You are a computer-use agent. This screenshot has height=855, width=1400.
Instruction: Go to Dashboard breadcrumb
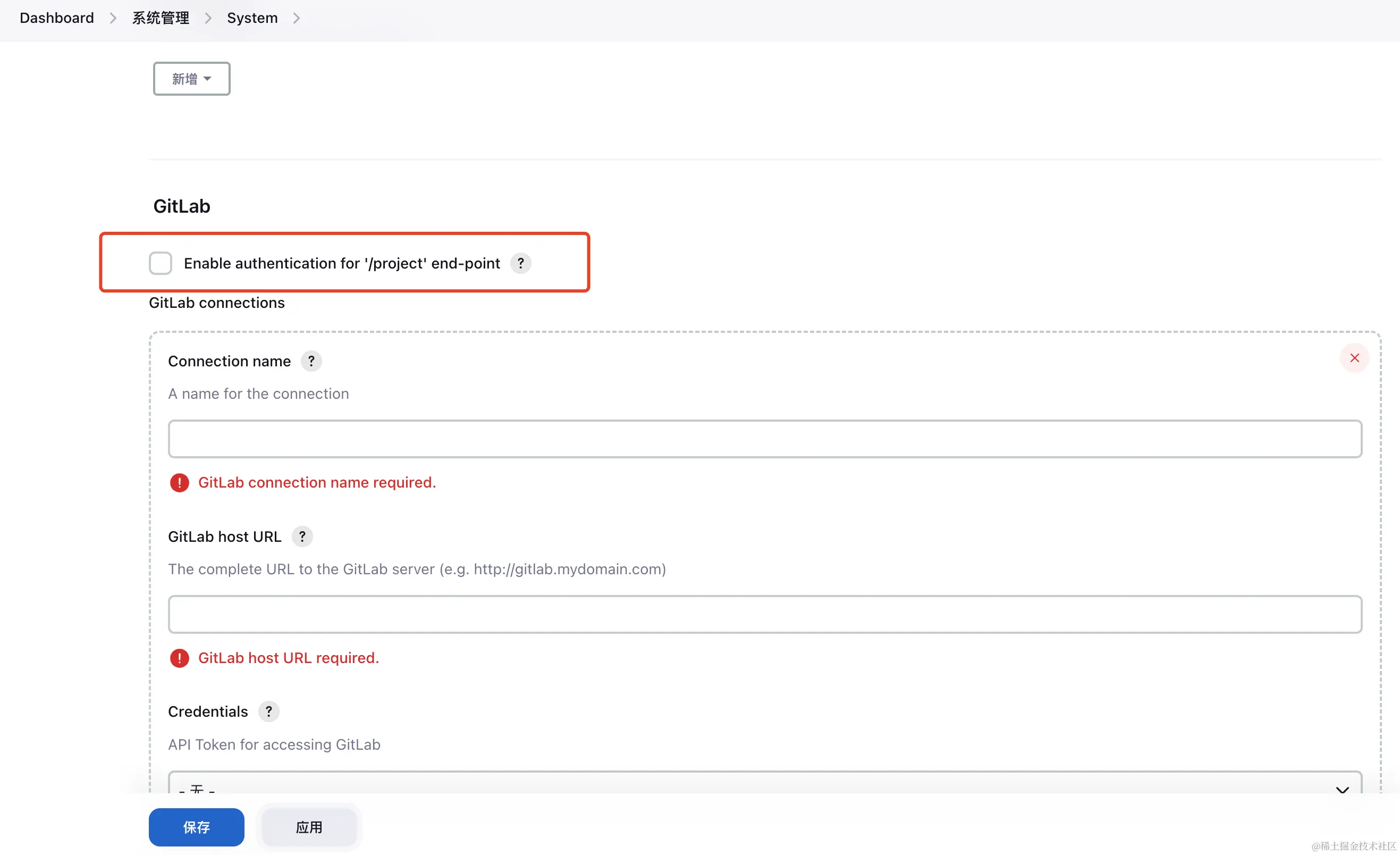(x=57, y=18)
